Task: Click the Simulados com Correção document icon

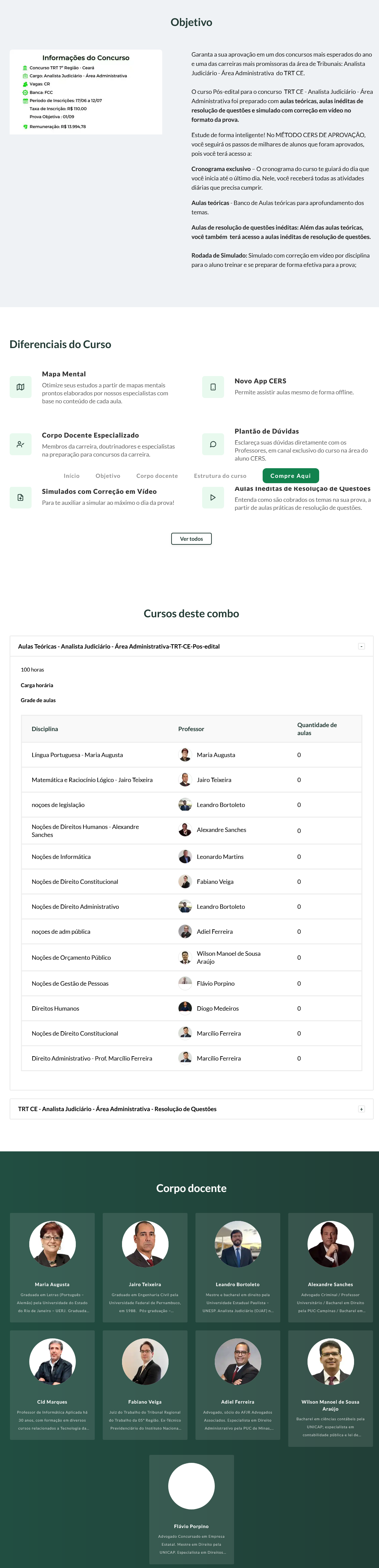Action: [x=21, y=497]
